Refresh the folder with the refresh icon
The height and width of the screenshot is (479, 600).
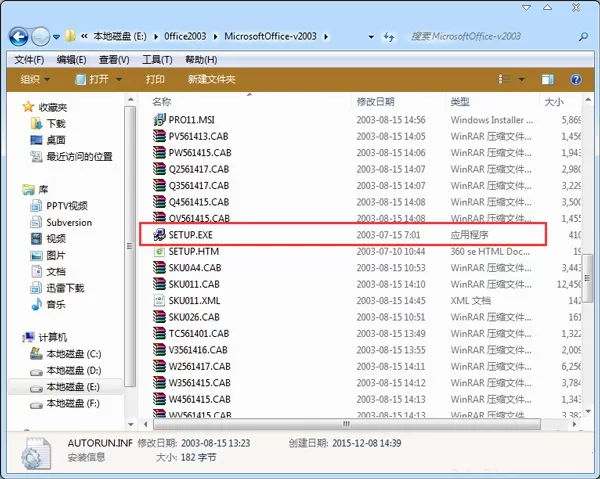click(389, 37)
